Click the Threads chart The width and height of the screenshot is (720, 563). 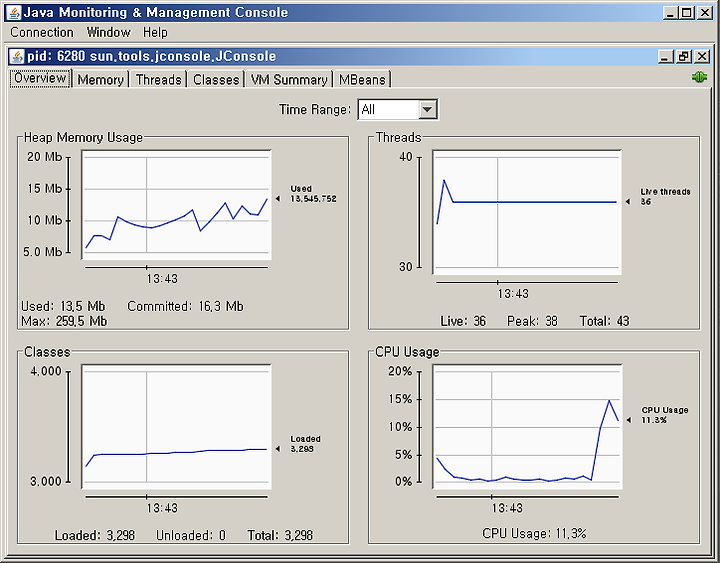[527, 212]
